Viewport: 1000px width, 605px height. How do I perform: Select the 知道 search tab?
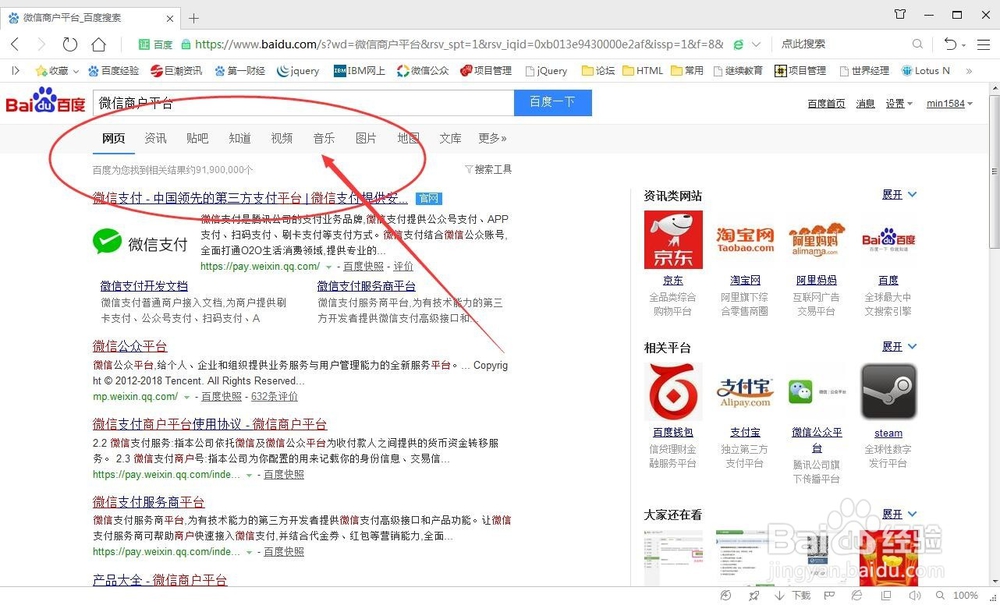239,138
